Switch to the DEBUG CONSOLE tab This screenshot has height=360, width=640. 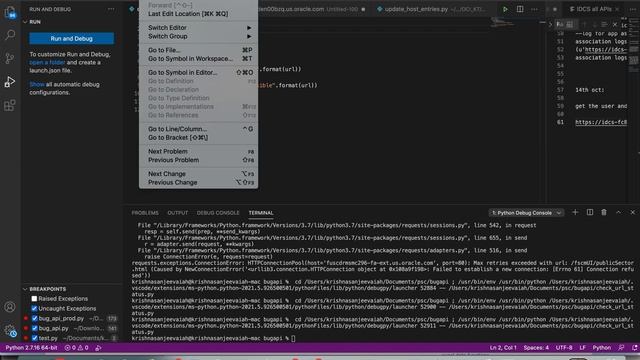(x=218, y=213)
